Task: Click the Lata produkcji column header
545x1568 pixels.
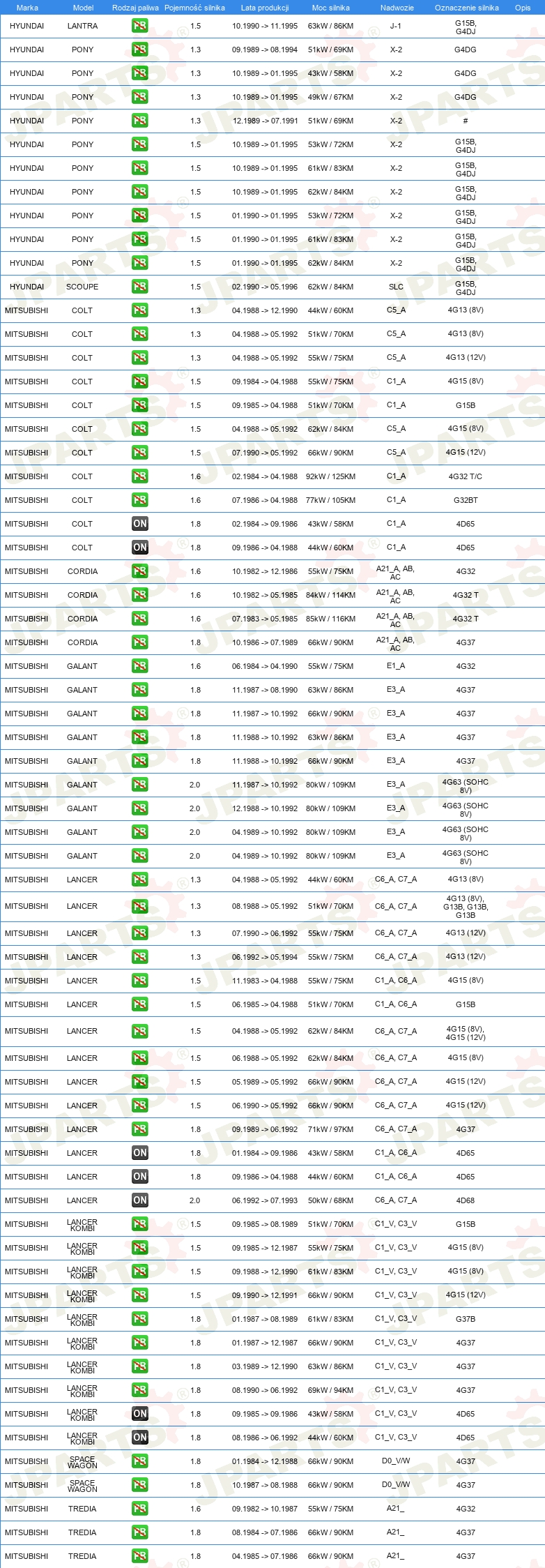Action: (265, 8)
